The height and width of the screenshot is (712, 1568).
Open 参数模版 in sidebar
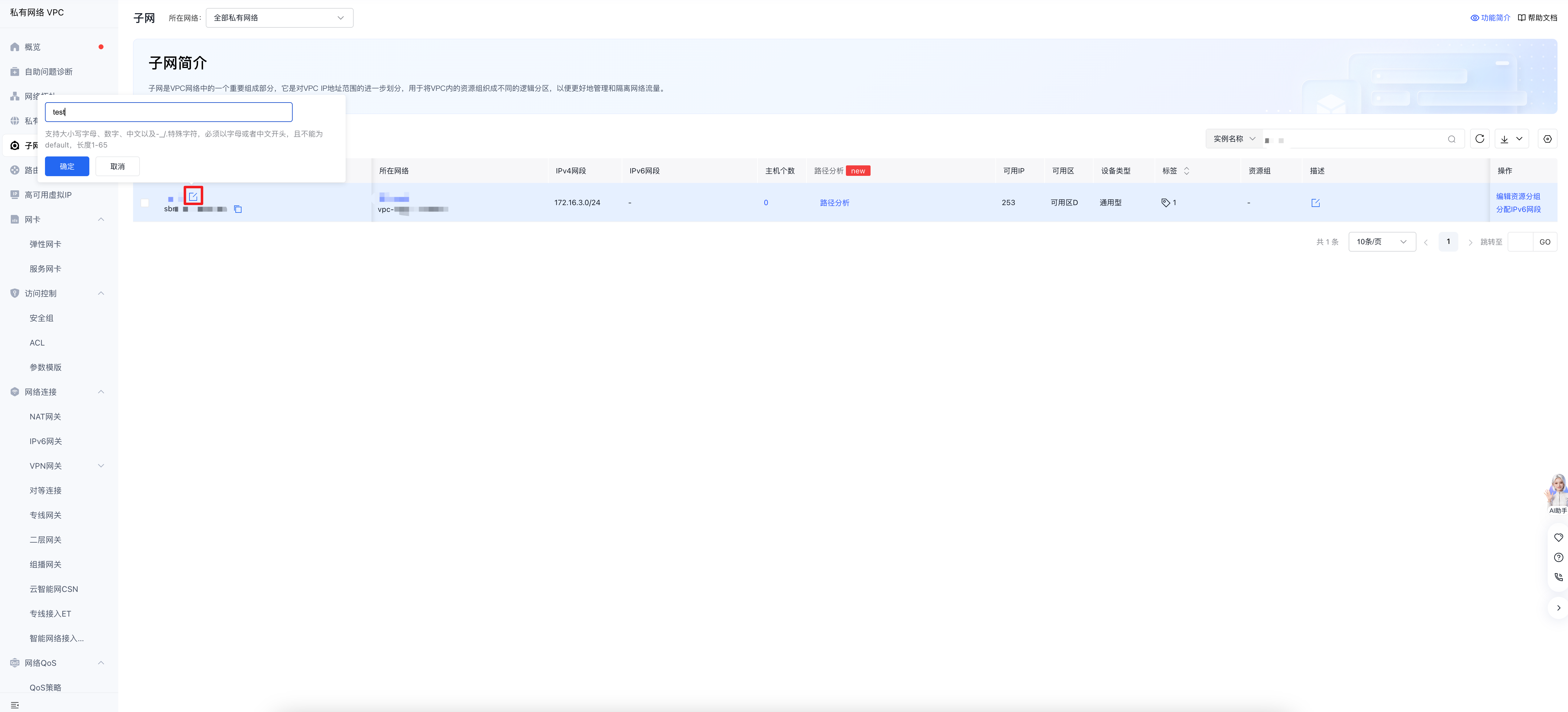46,368
